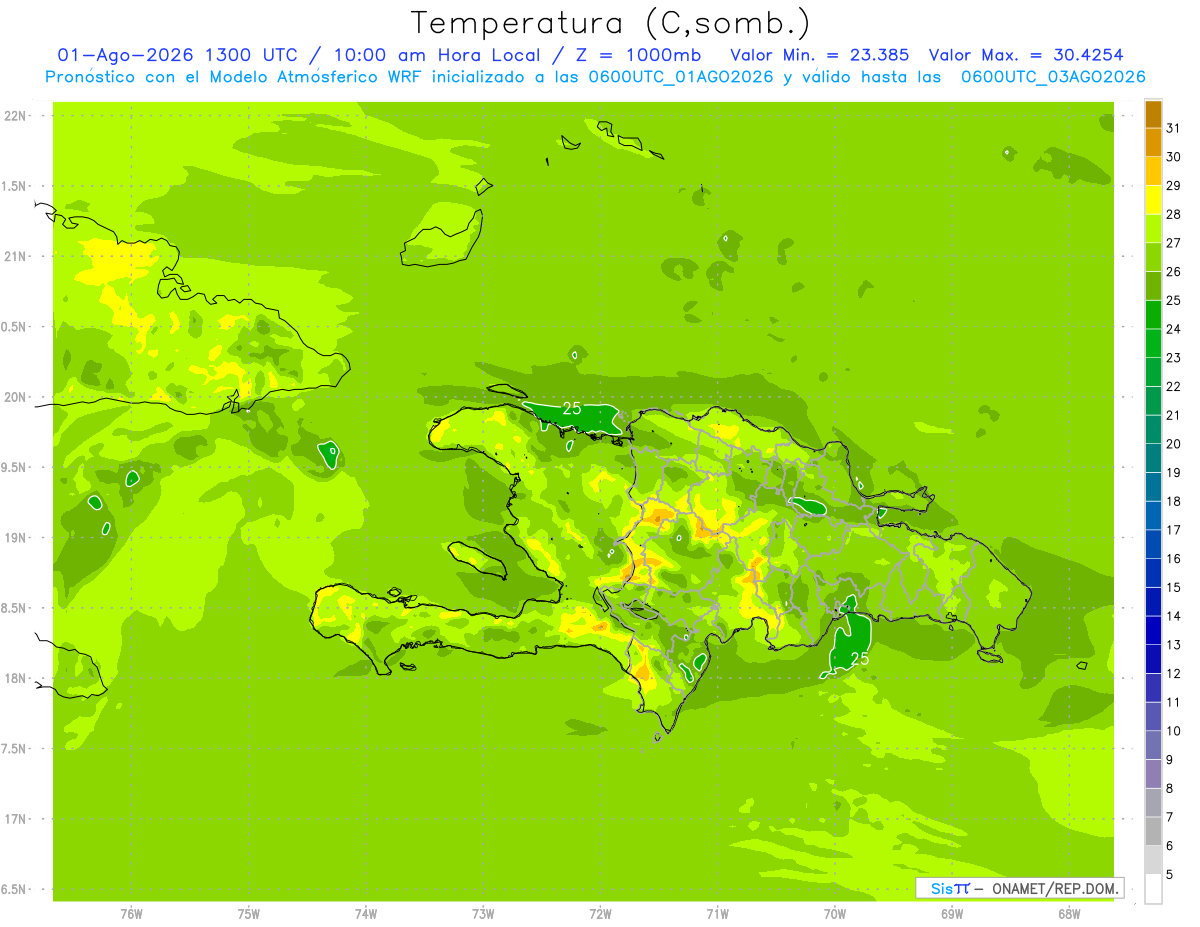Pick the purple colorbar segment between 8 and 9
Image resolution: width=1200 pixels, height=927 pixels.
pos(1153,774)
